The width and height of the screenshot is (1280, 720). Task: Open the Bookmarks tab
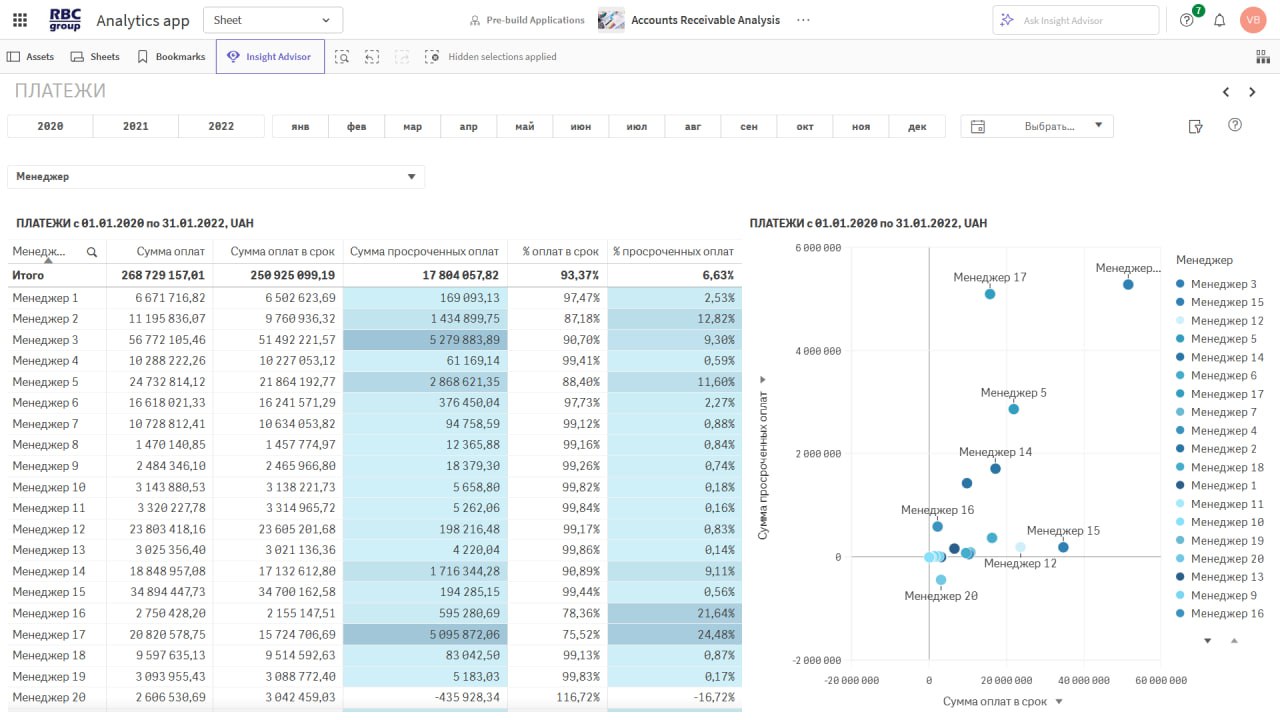click(x=171, y=57)
